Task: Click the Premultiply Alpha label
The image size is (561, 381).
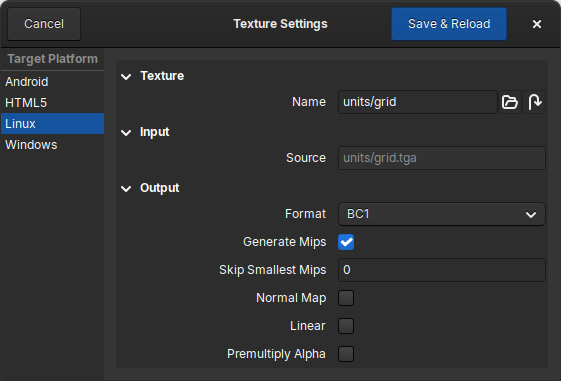Action: [x=276, y=354]
